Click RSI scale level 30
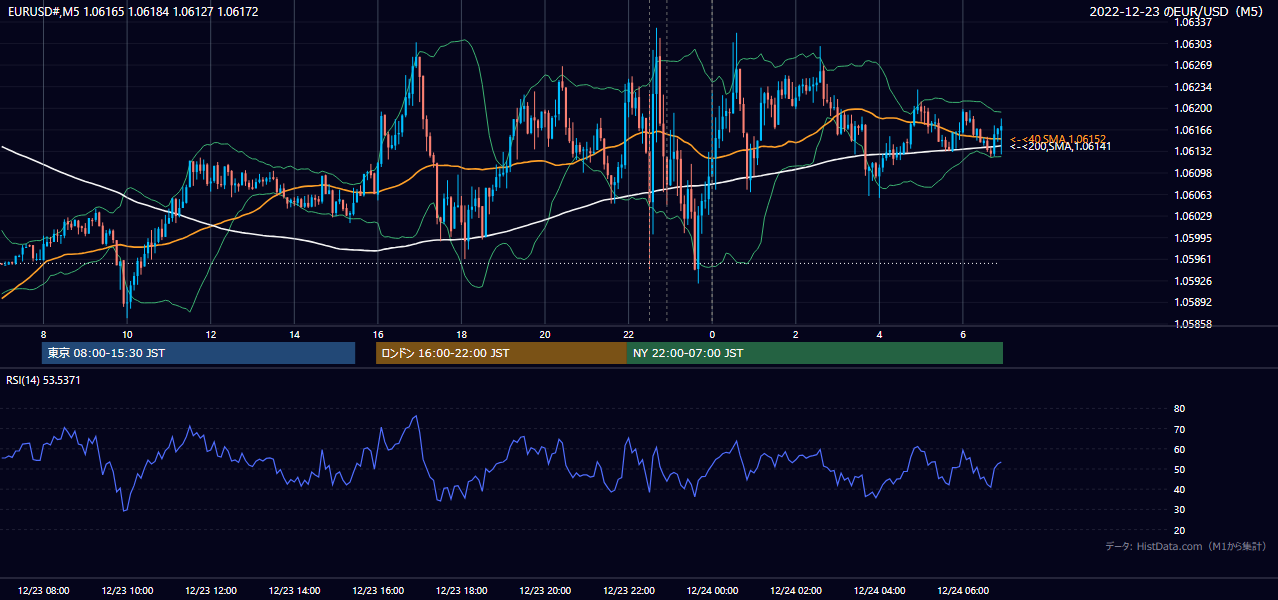Screen dimensions: 1278x600 coord(1179,510)
